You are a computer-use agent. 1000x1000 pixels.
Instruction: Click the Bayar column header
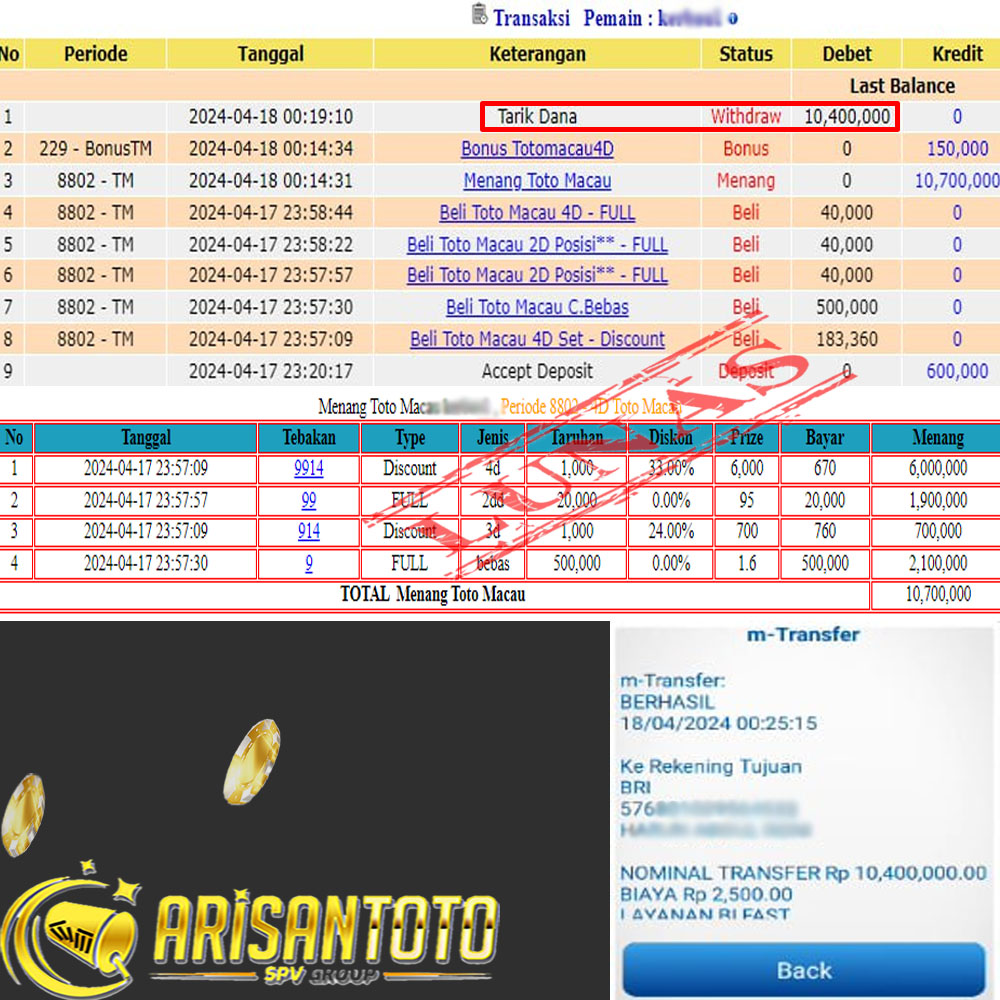825,438
